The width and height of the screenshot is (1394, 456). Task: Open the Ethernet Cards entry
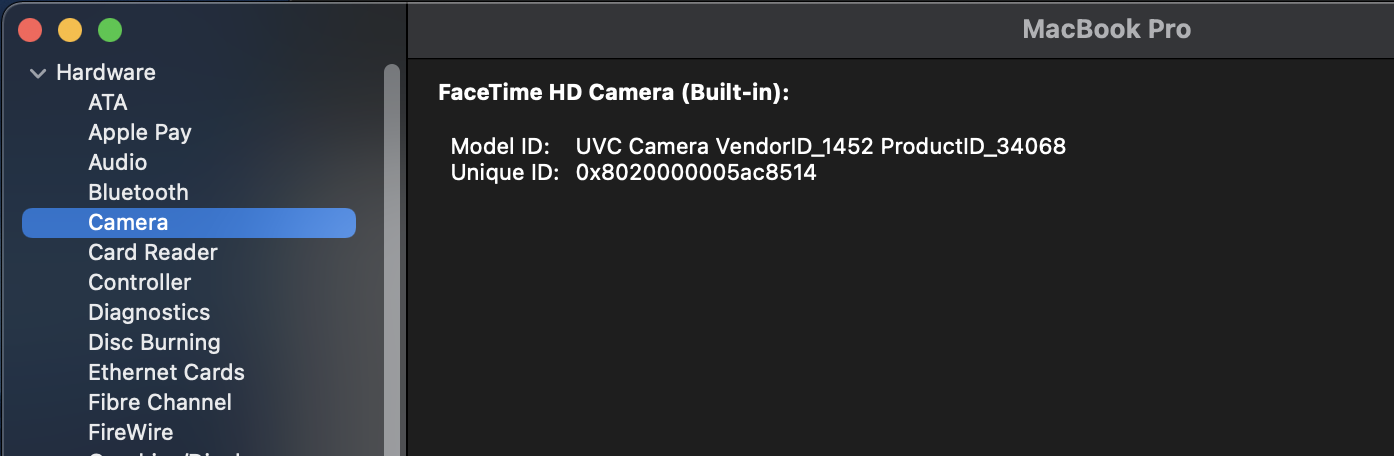166,372
